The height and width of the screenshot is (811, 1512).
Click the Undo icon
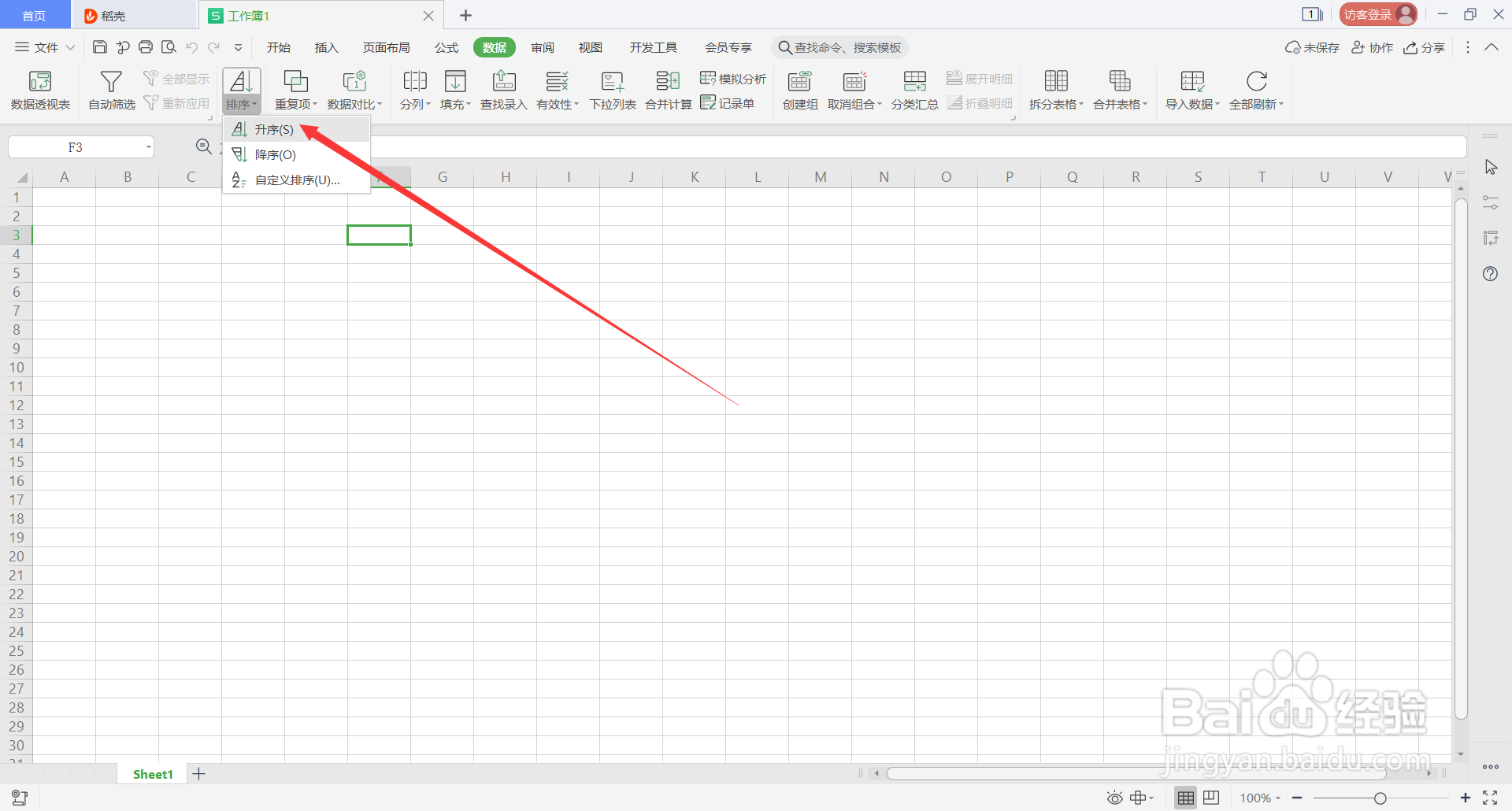pyautogui.click(x=191, y=47)
